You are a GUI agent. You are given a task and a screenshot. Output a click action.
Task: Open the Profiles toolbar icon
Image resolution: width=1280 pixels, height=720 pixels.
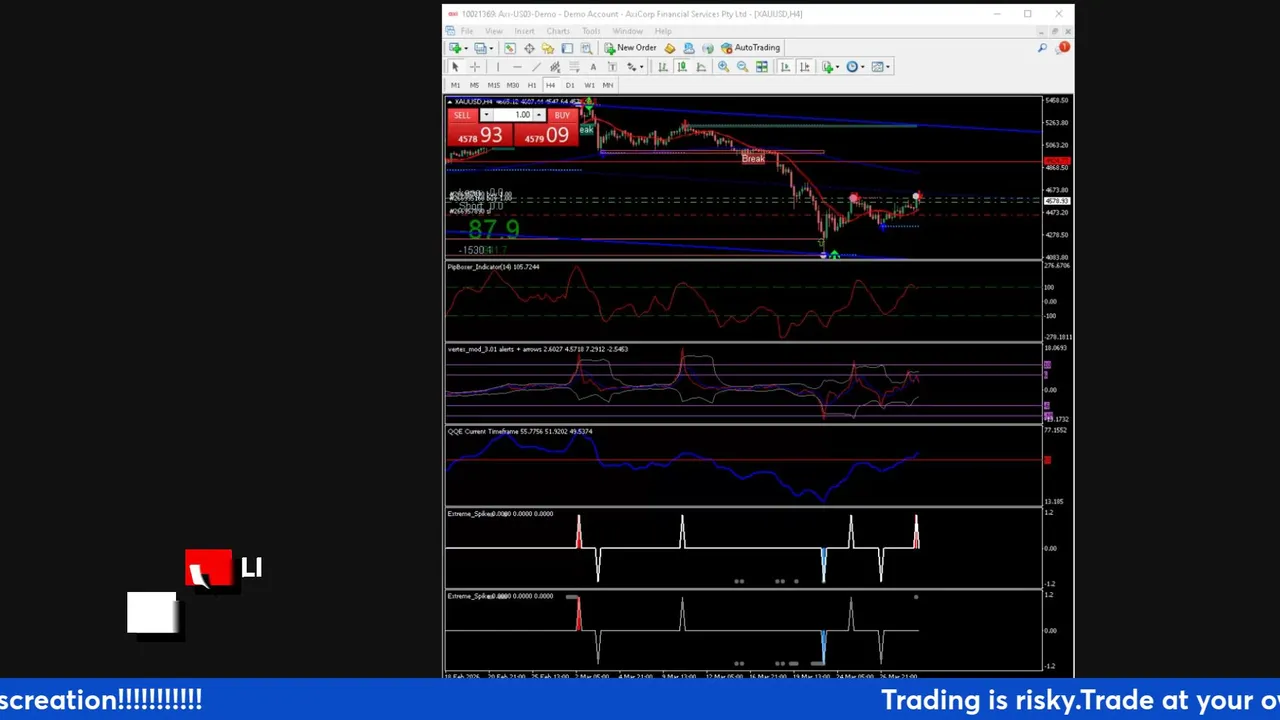pyautogui.click(x=480, y=48)
